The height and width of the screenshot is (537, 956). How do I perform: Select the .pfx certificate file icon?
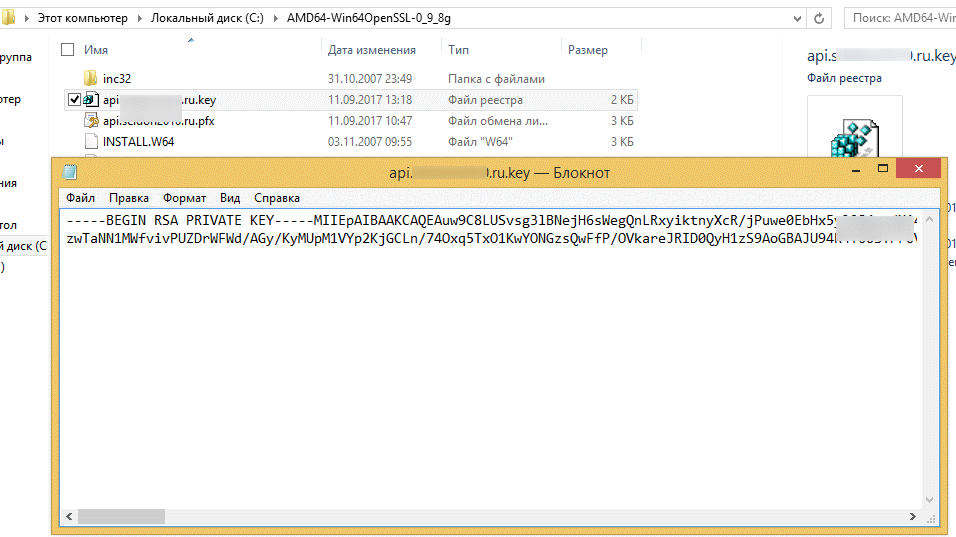click(91, 121)
